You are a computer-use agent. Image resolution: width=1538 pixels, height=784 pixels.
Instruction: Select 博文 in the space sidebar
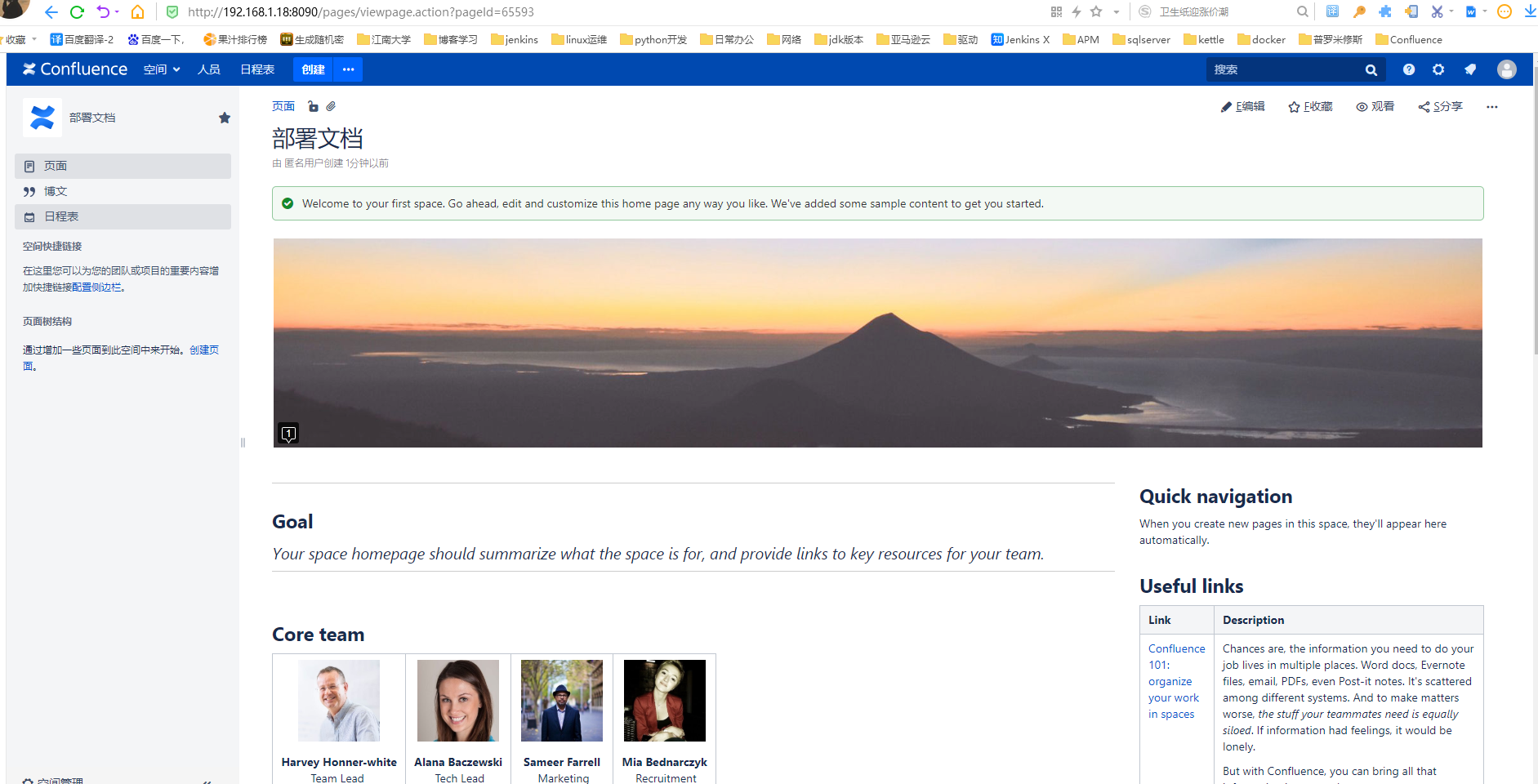tap(123, 191)
